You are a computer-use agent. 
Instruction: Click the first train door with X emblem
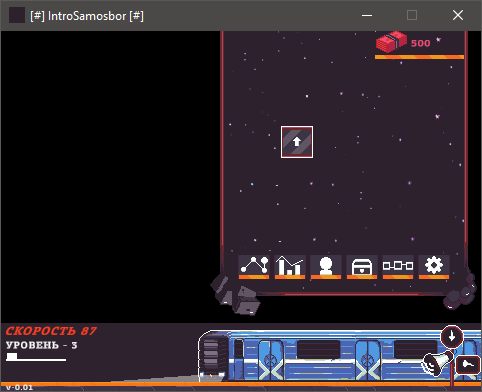[x=271, y=360]
